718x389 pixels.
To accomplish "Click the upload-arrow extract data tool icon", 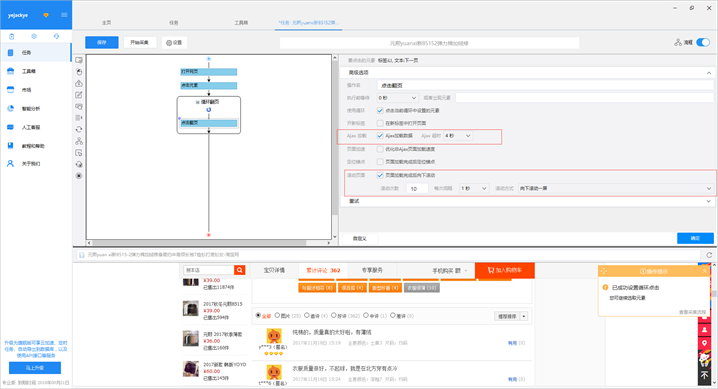I will 79,83.
